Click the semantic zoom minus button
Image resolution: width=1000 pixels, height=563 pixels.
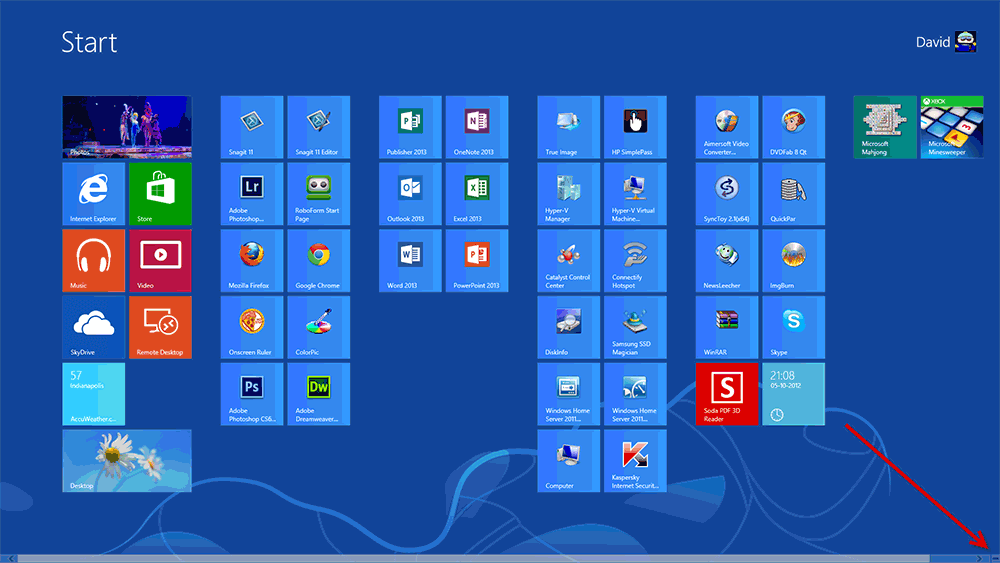click(994, 559)
